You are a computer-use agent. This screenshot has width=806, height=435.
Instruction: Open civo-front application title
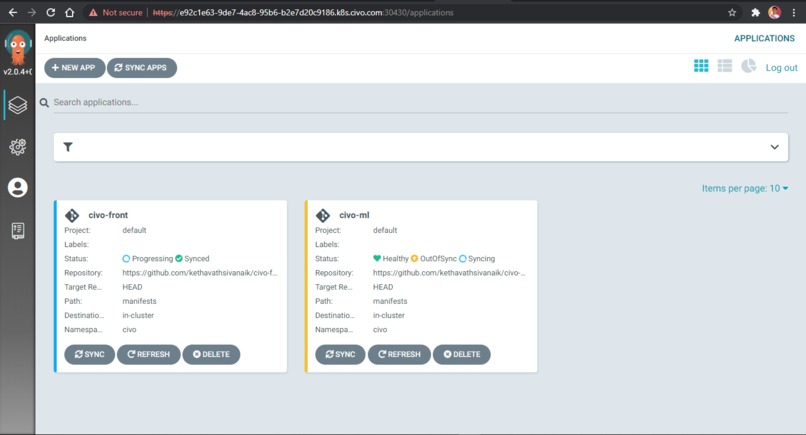(x=108, y=215)
